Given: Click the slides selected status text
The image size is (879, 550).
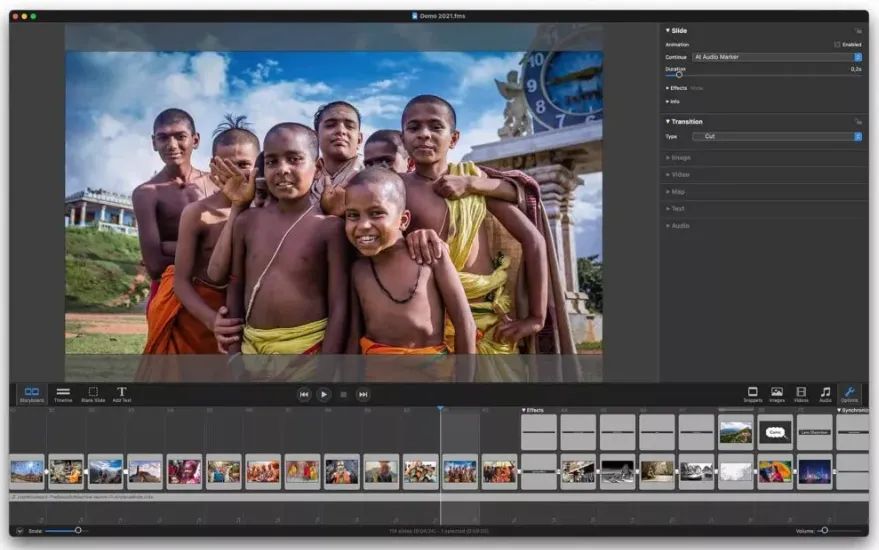Looking at the screenshot, I should click(439, 531).
